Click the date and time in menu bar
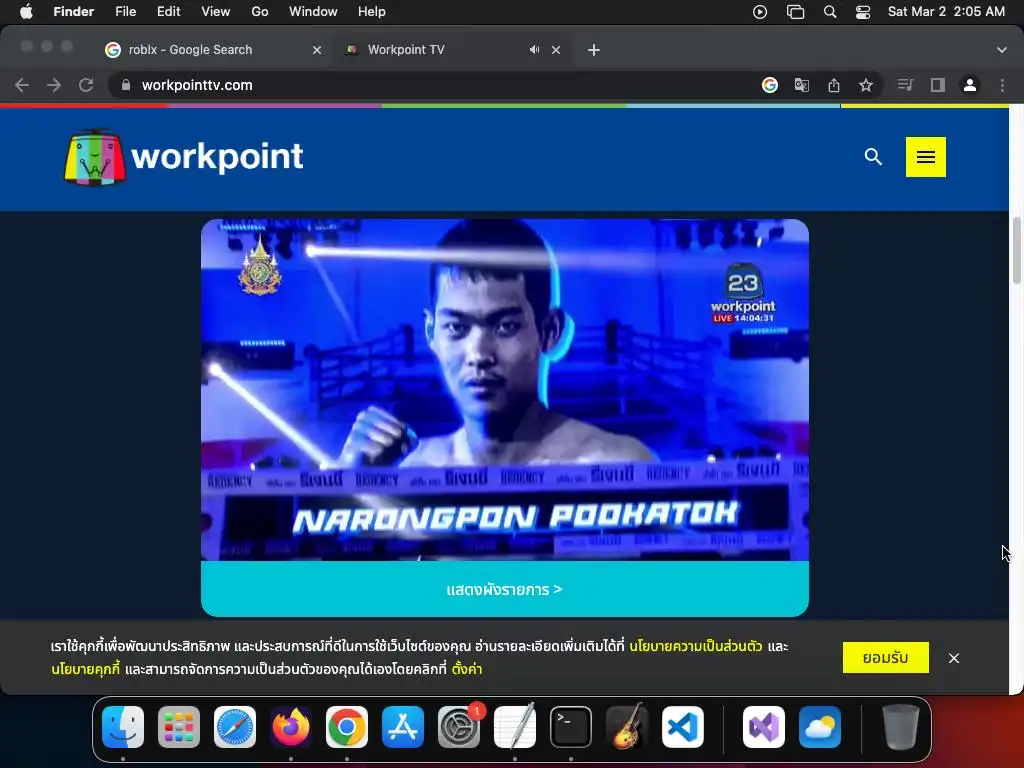Screen dimensions: 1024x768 coord(946,11)
